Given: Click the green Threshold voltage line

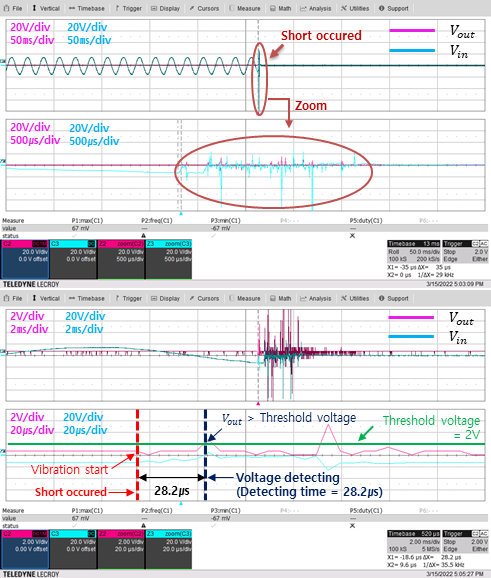Looking at the screenshot, I should click(x=246, y=444).
